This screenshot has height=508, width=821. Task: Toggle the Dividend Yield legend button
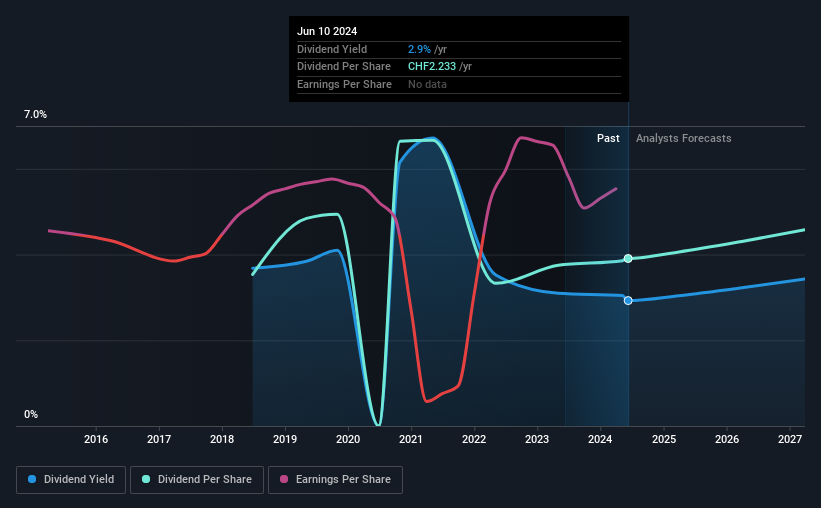tap(71, 480)
